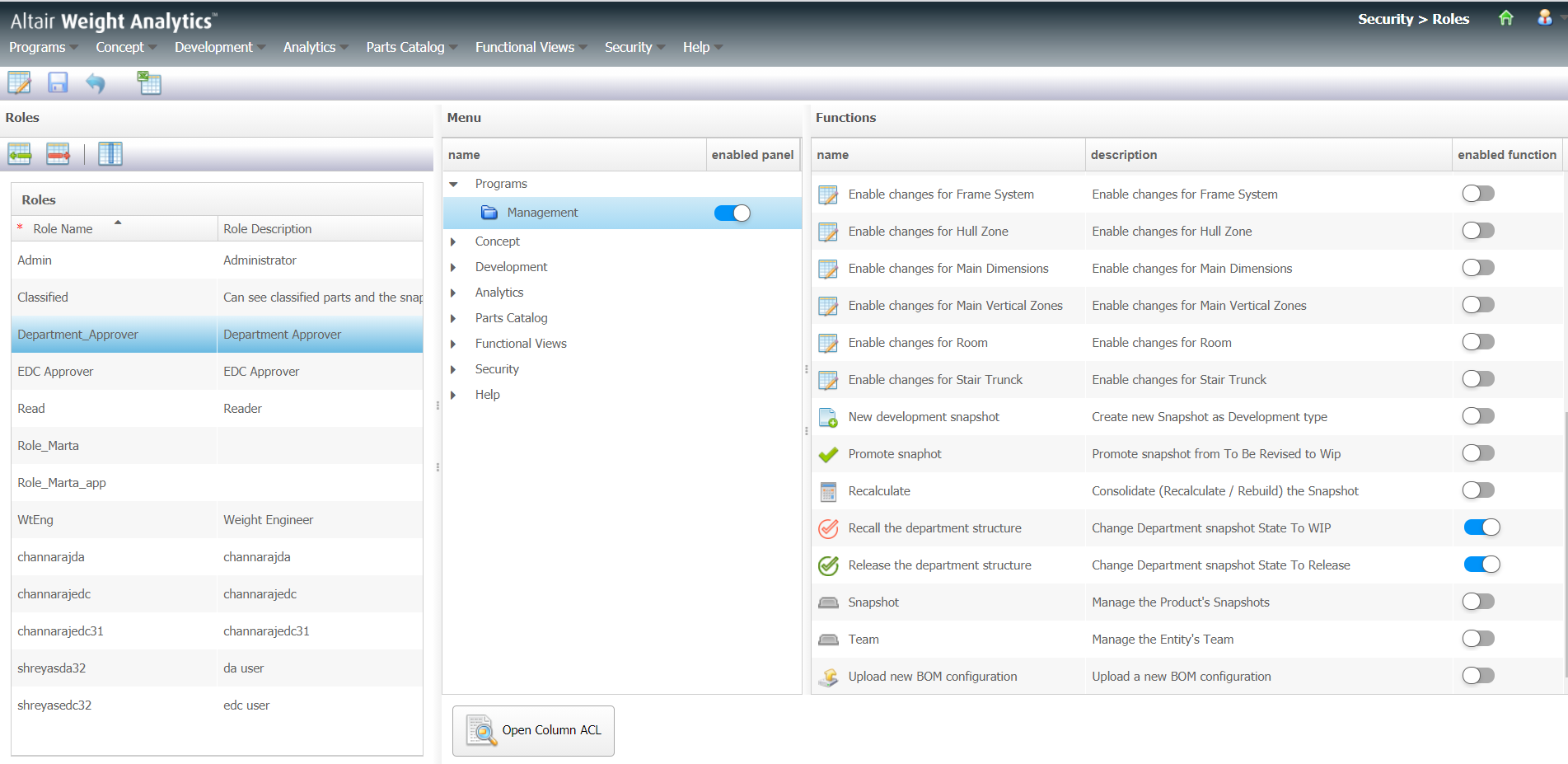Enable the Recalculate function toggle
Viewport: 1568px width, 764px height.
coord(1477,490)
